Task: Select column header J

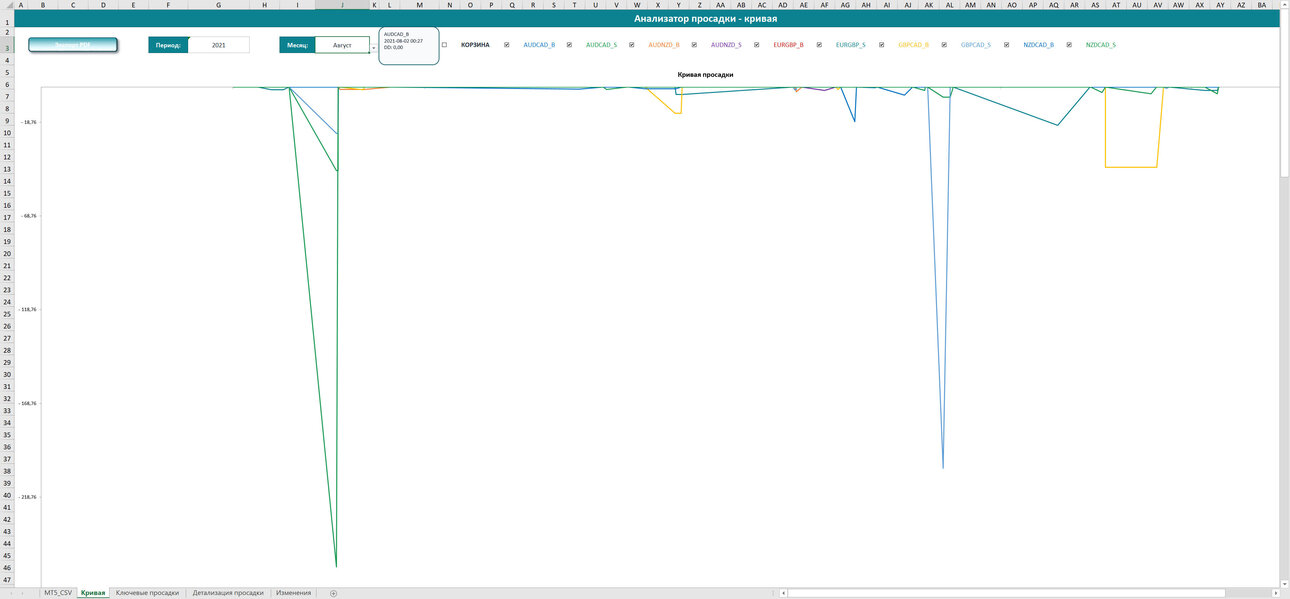Action: tap(342, 5)
